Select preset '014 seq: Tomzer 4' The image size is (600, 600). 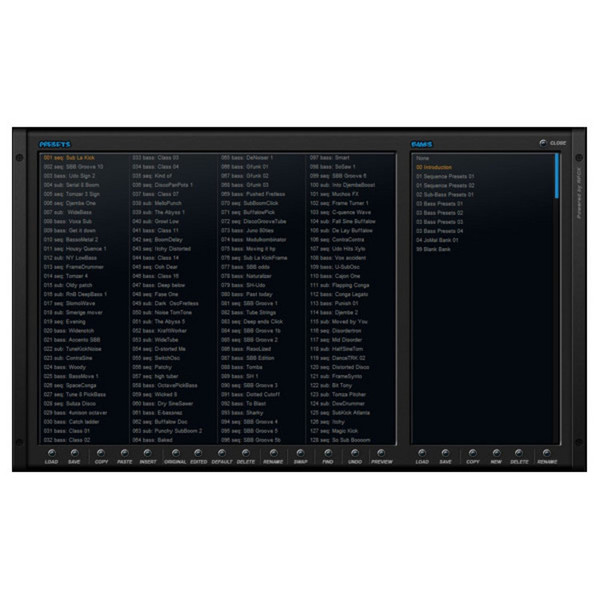[x=65, y=276]
